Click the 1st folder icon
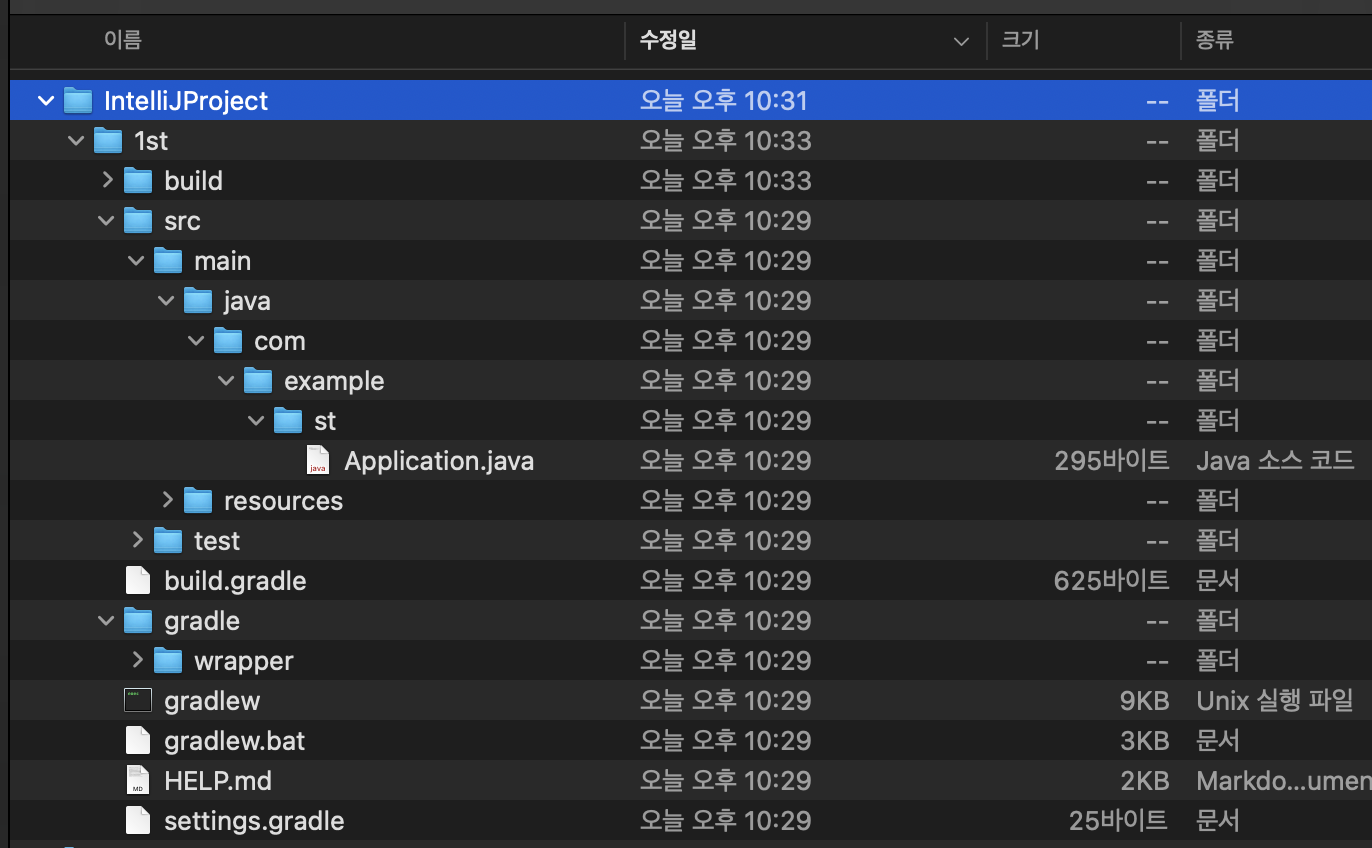Image resolution: width=1372 pixels, height=848 pixels. (x=108, y=141)
